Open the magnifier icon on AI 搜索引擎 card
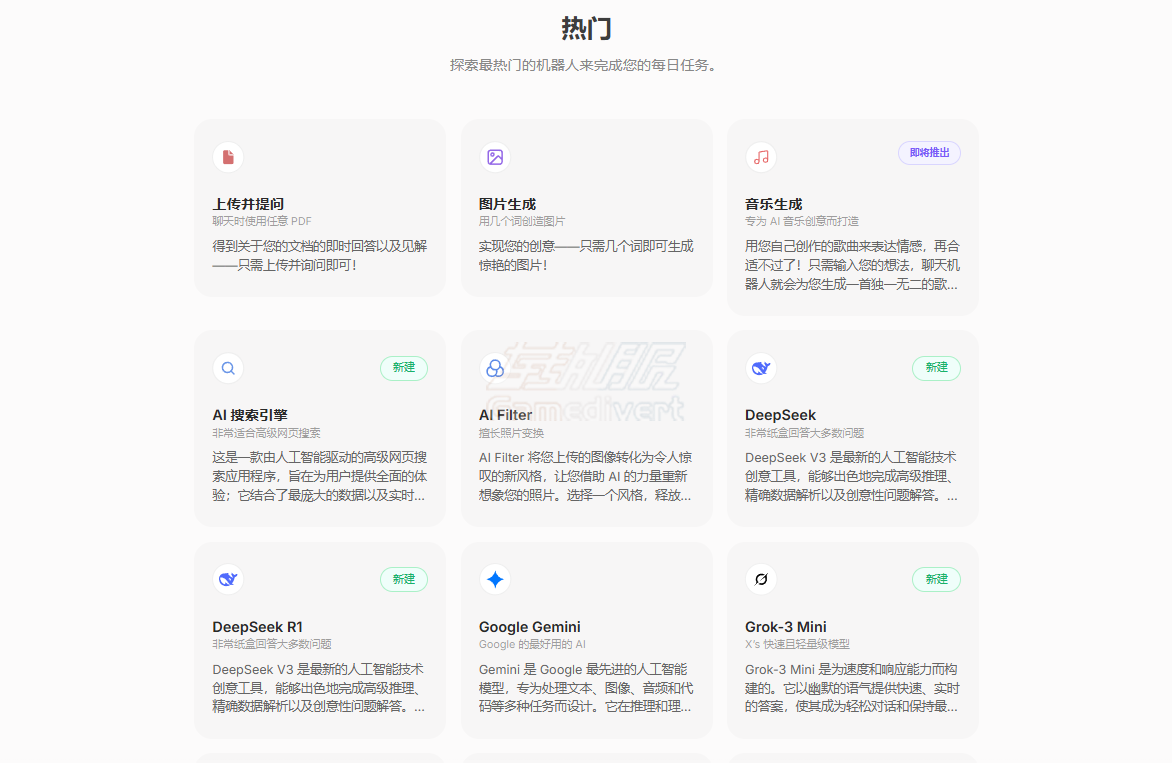1172x763 pixels. tap(228, 368)
